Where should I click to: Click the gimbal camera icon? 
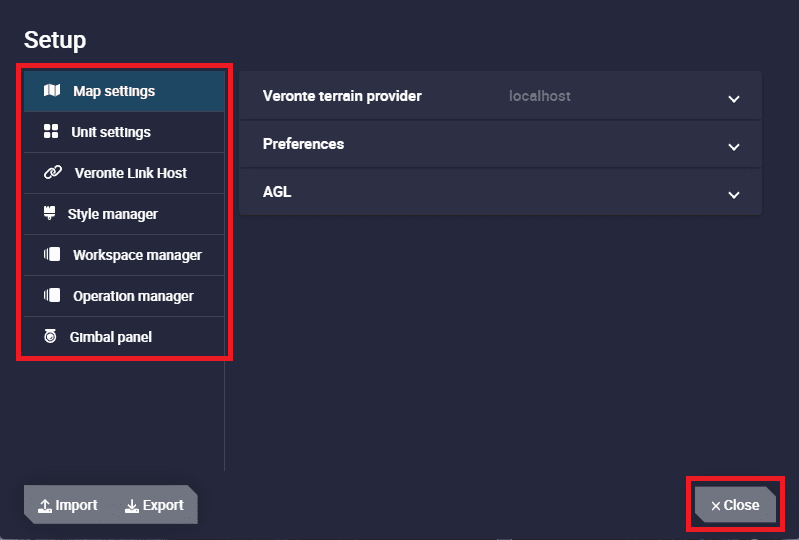pos(50,336)
